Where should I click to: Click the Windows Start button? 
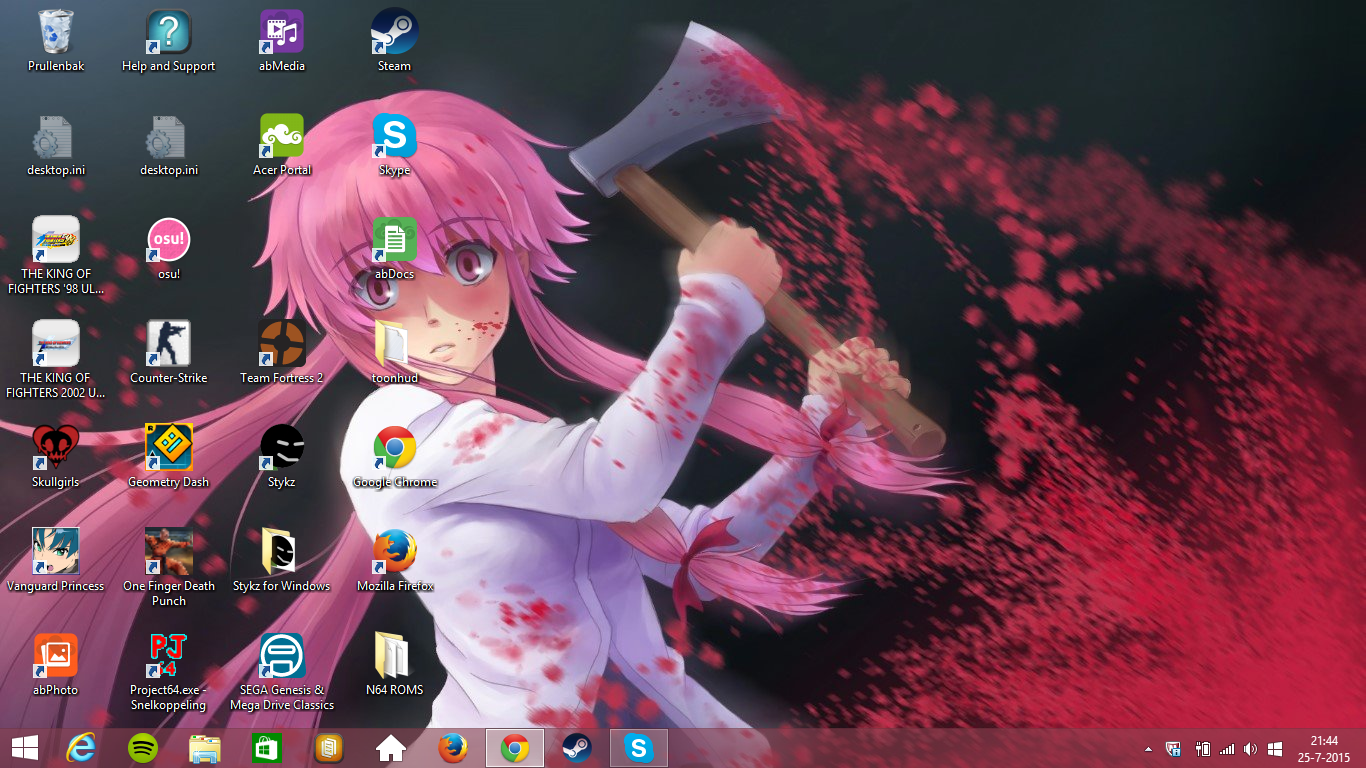24,748
